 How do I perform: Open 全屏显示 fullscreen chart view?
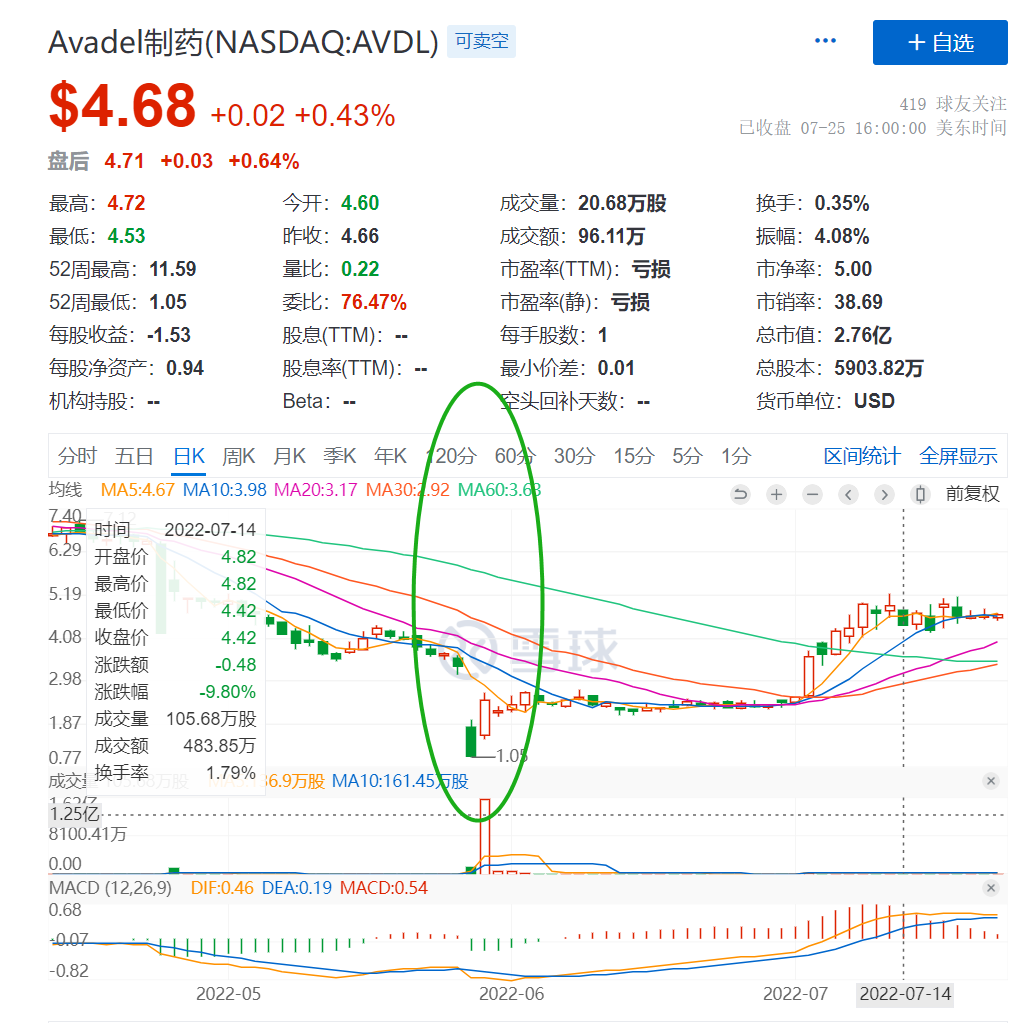click(958, 457)
